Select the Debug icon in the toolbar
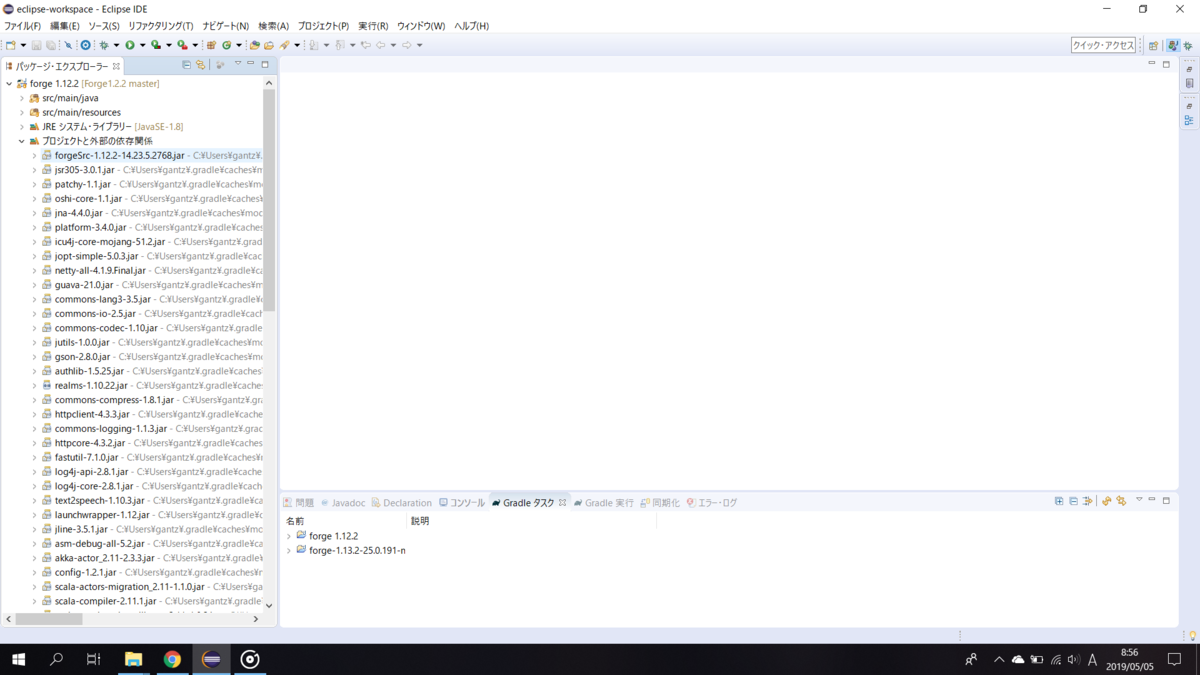The height and width of the screenshot is (675, 1200). [x=105, y=44]
